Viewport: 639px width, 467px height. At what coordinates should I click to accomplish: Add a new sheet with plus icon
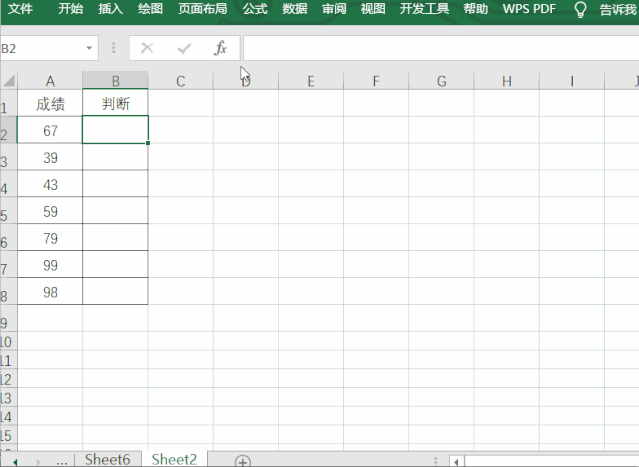click(x=242, y=461)
